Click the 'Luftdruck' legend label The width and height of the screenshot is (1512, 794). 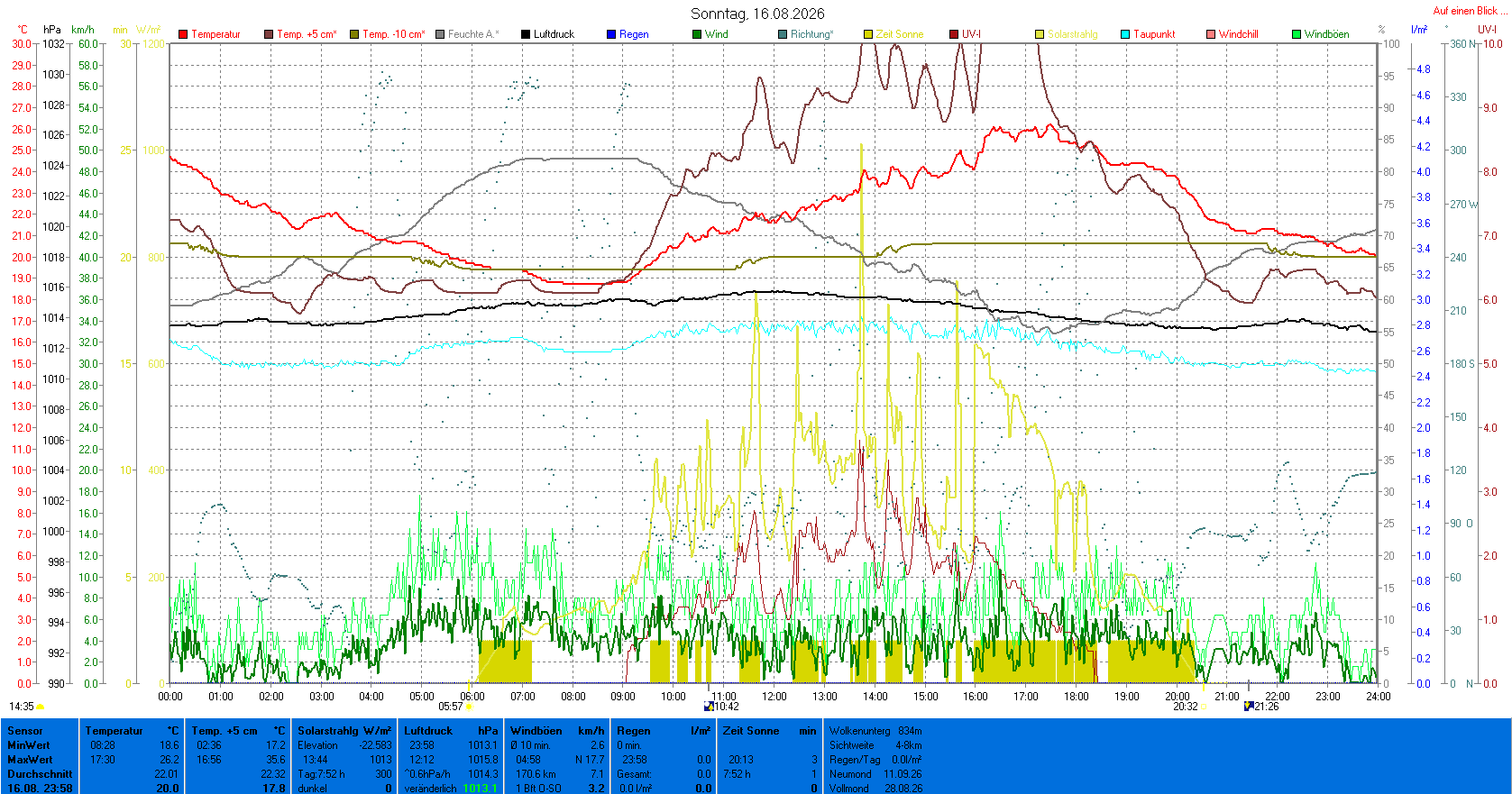point(554,34)
